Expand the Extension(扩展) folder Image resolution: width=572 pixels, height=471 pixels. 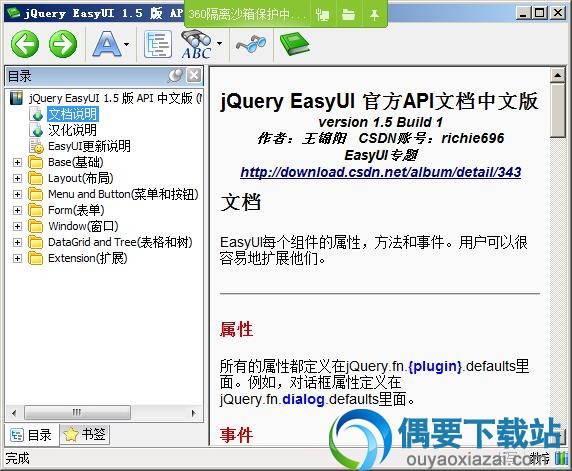(17, 258)
